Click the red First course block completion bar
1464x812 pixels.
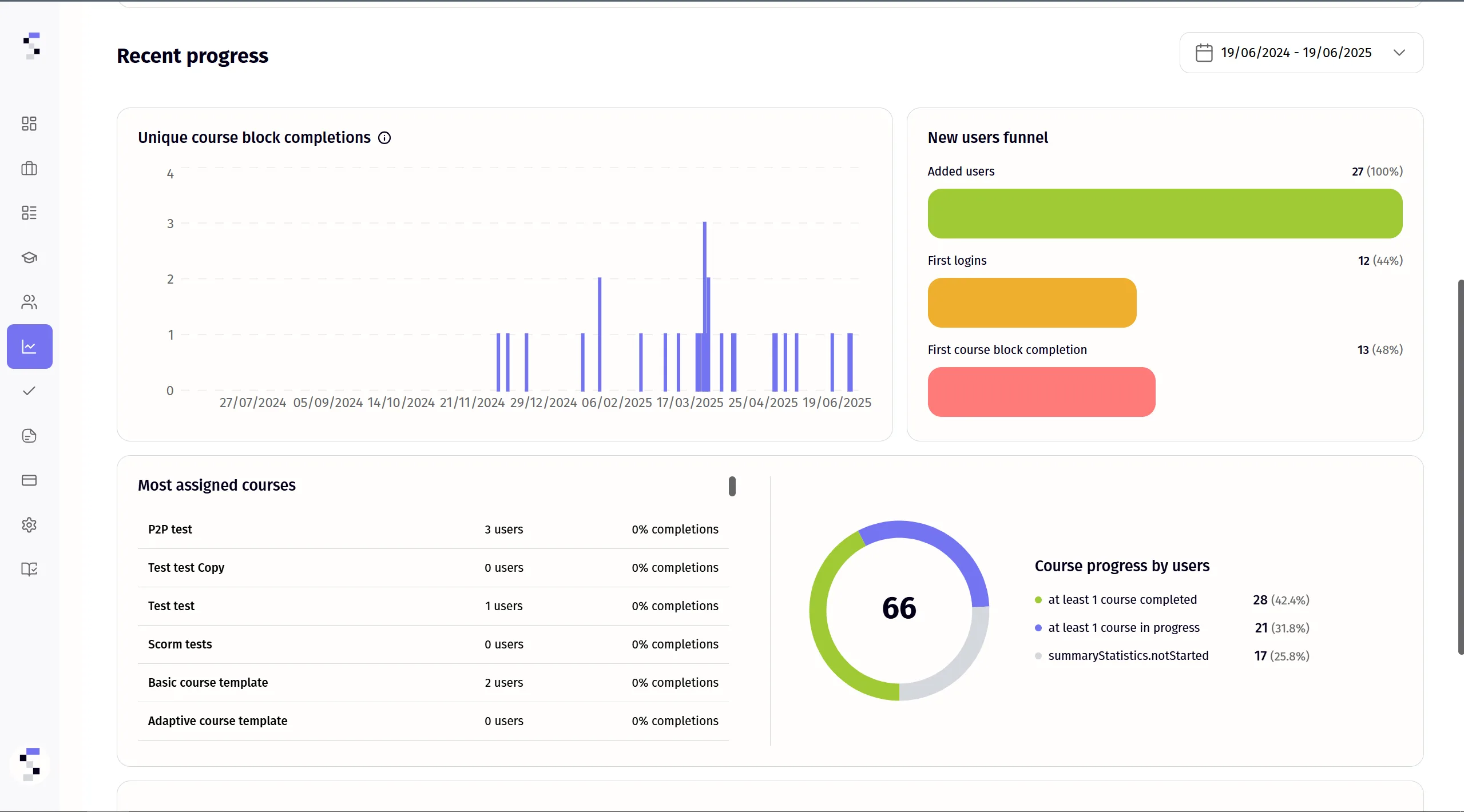(1041, 392)
